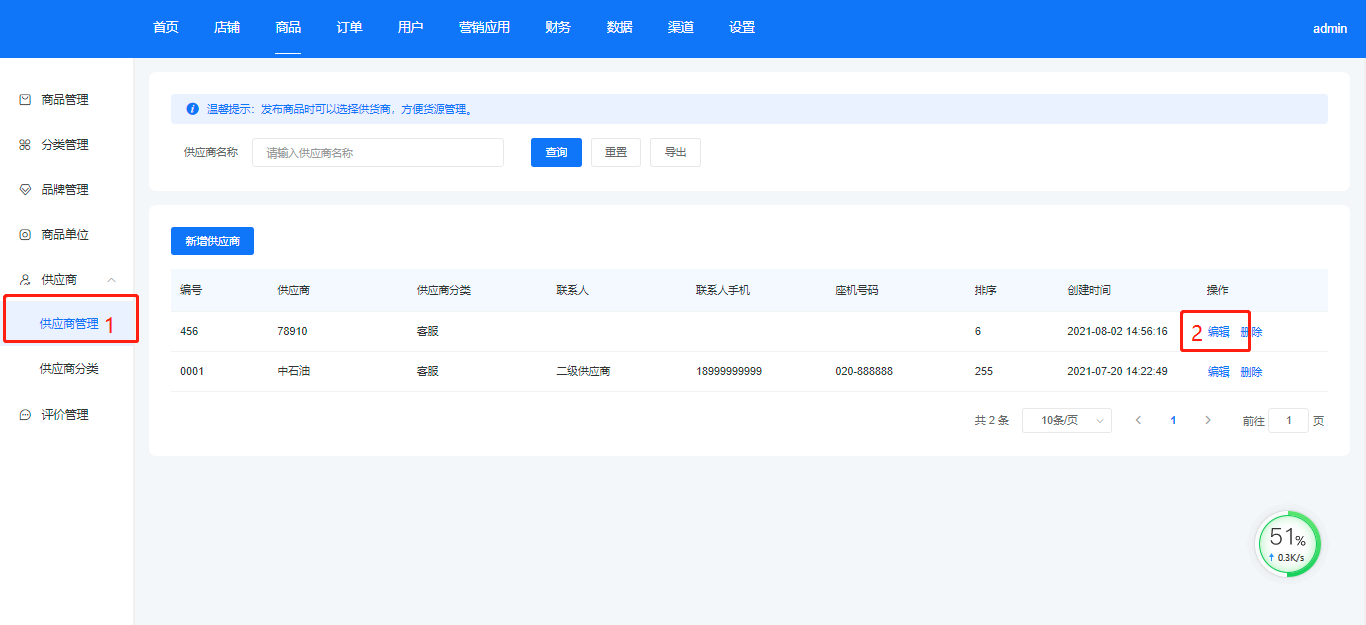Viewport: 1366px width, 625px height.
Task: Click 删除 link for 中石油 row
Action: click(1251, 372)
